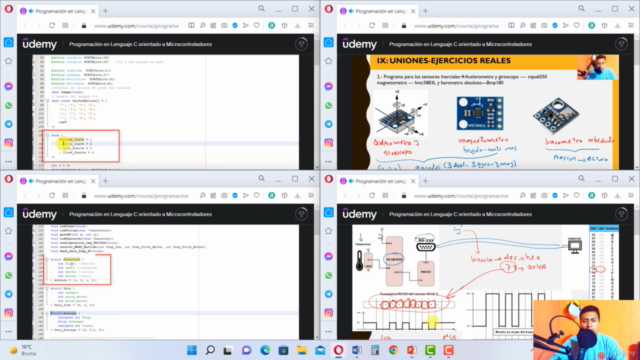Open the Windows Start menu
The image size is (640, 360).
coord(191,350)
